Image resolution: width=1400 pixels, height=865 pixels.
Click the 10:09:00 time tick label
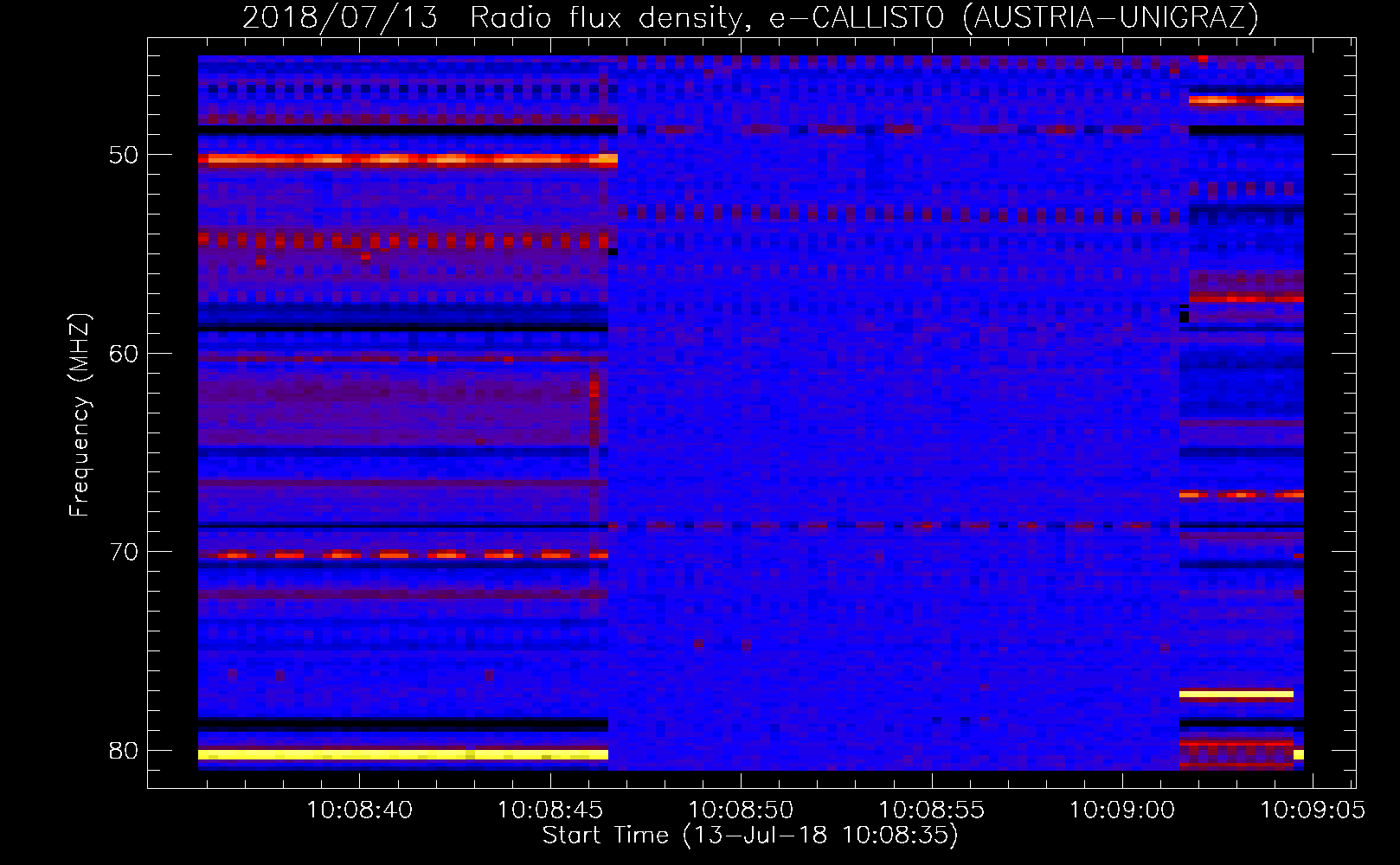click(x=1122, y=811)
